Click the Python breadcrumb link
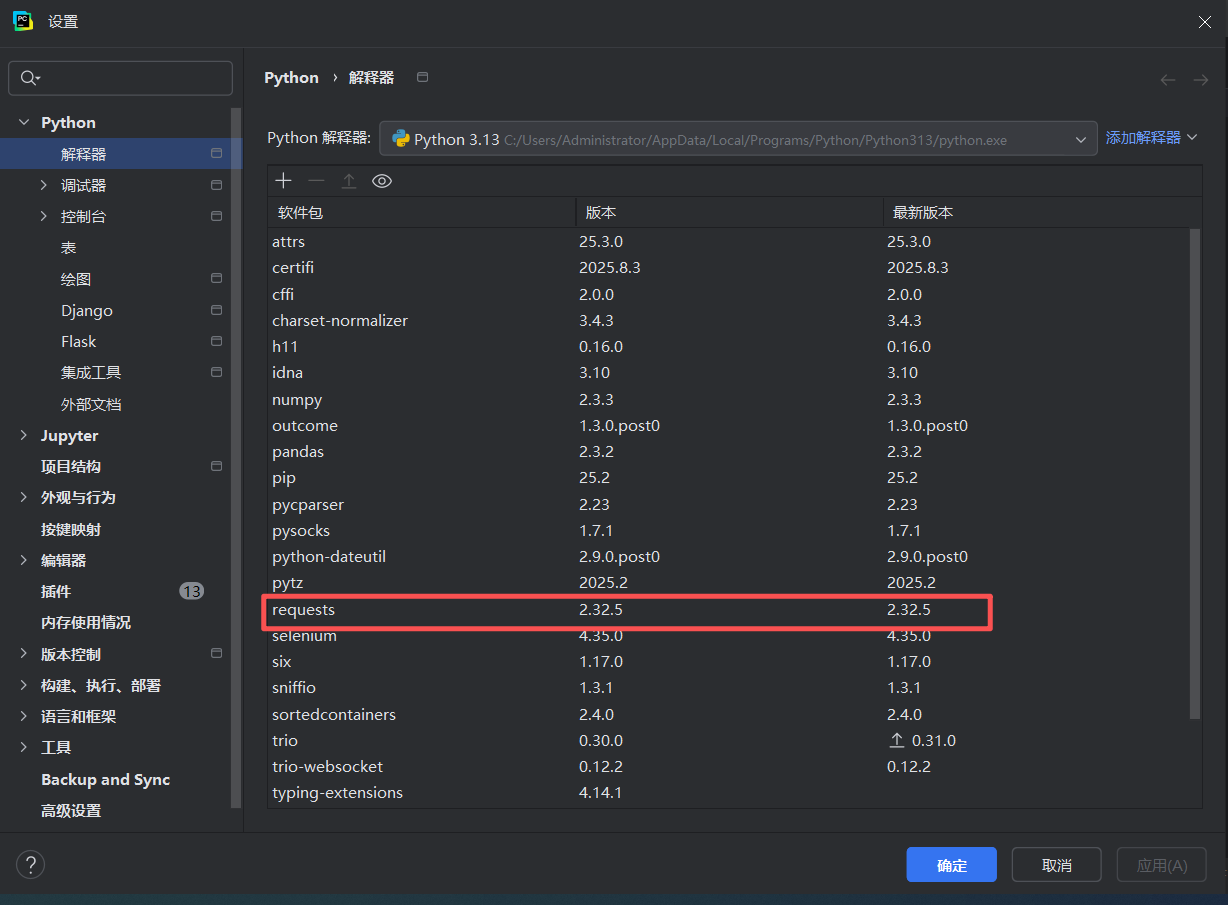The image size is (1228, 905). [x=291, y=77]
